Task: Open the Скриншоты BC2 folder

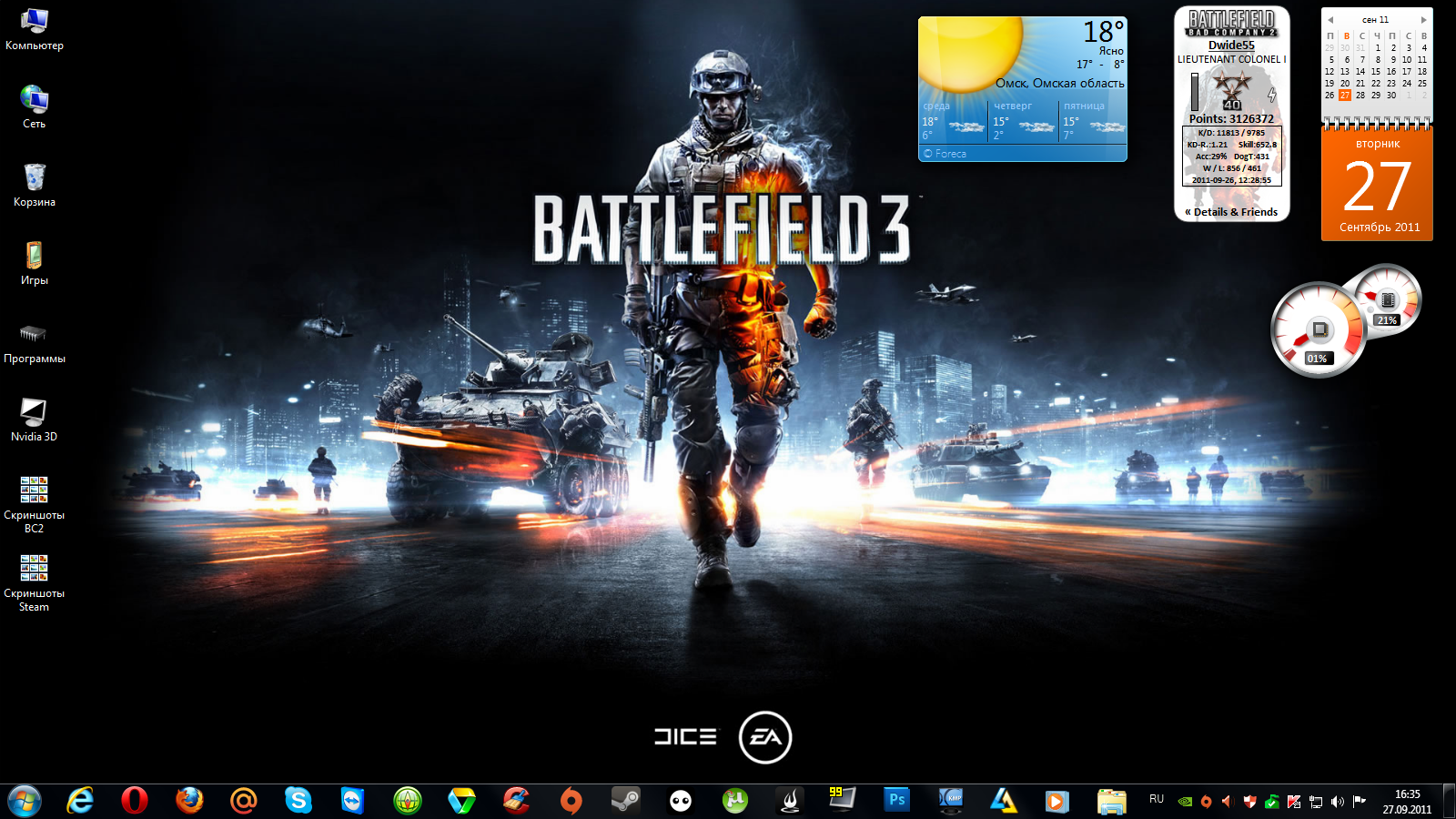Action: pos(34,505)
